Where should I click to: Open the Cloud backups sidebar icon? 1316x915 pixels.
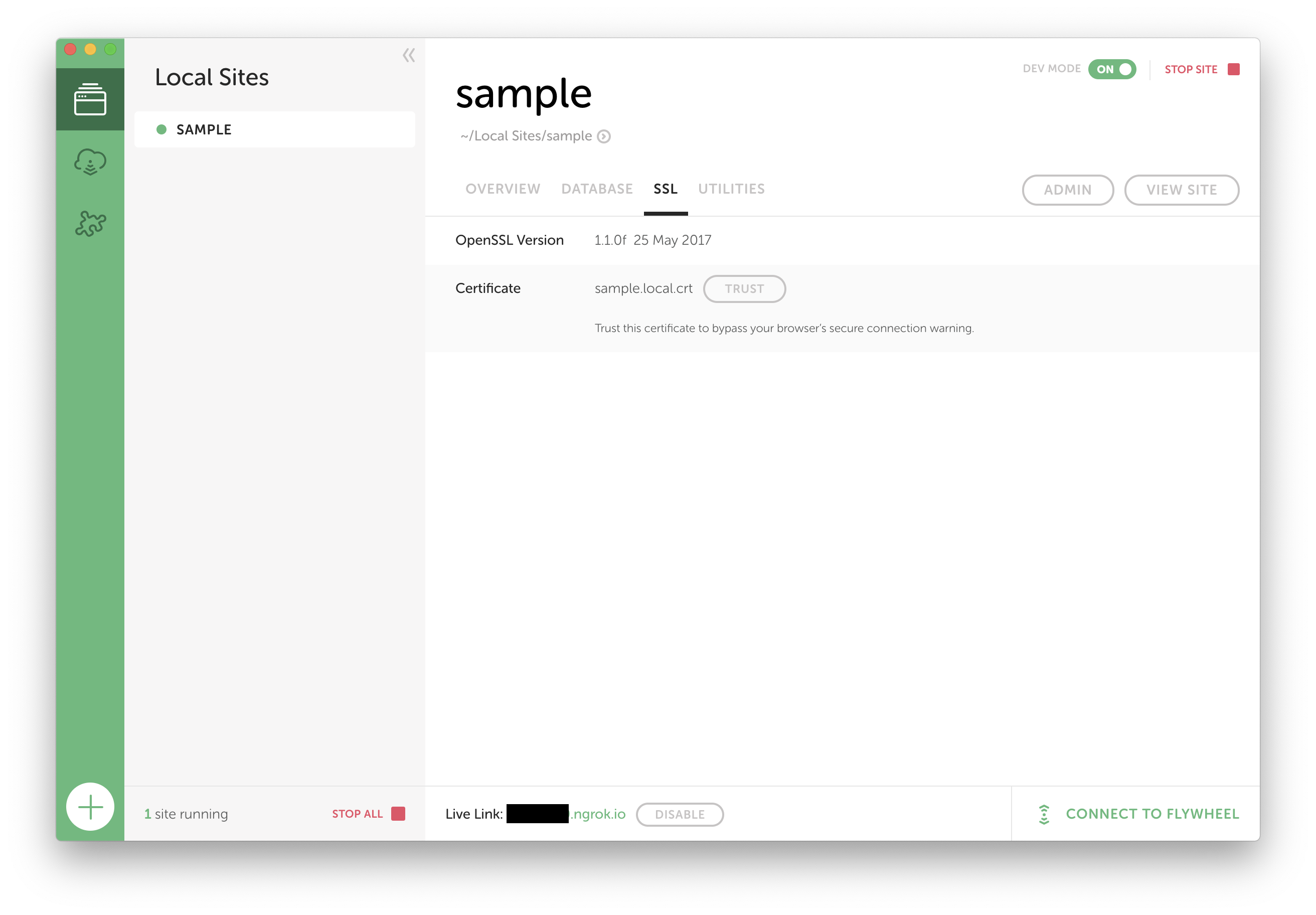pos(90,162)
